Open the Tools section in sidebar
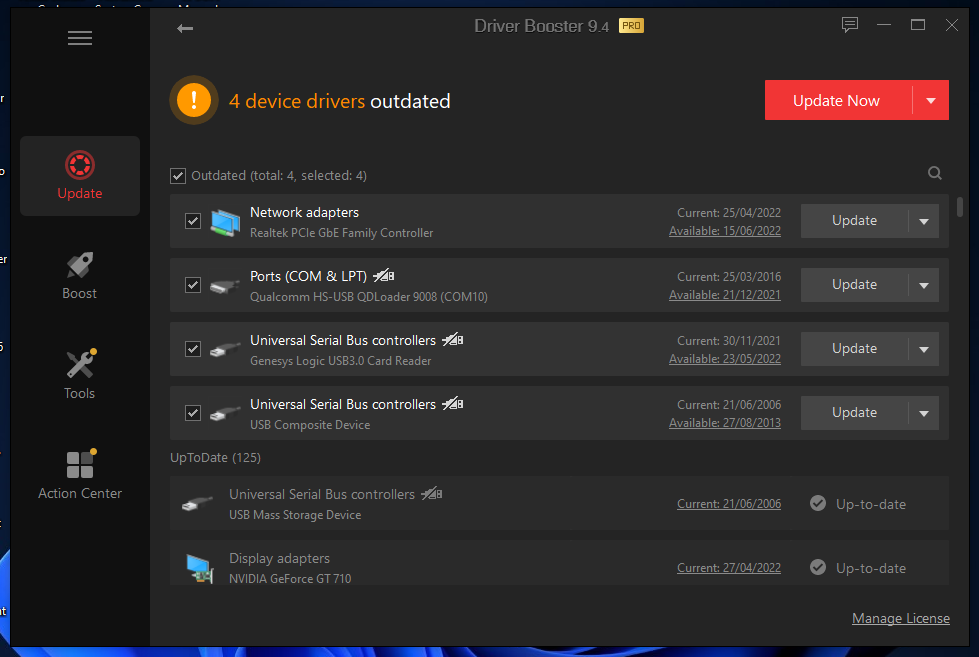 pyautogui.click(x=80, y=375)
